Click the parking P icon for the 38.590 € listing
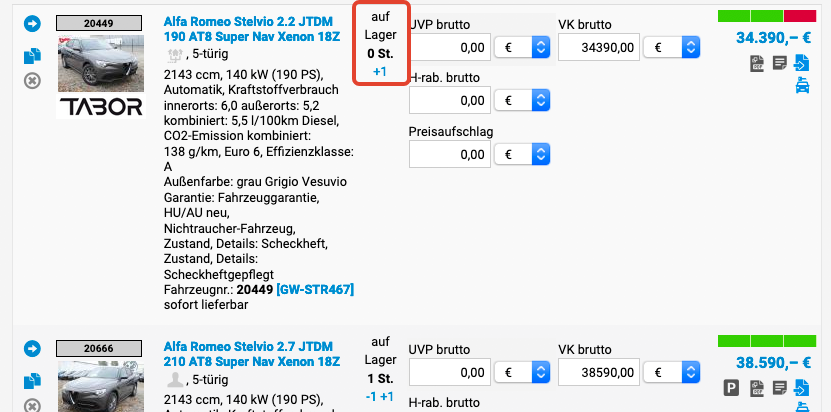The image size is (831, 412). [732, 388]
